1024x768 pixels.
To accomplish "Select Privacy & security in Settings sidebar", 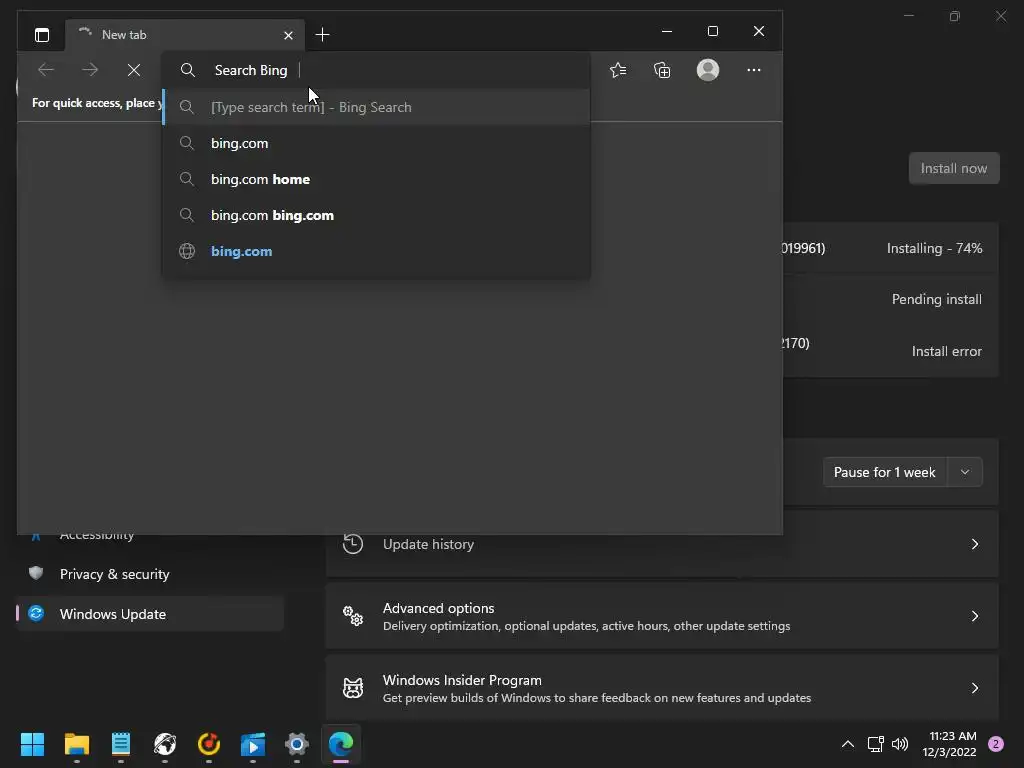I will coord(150,574).
